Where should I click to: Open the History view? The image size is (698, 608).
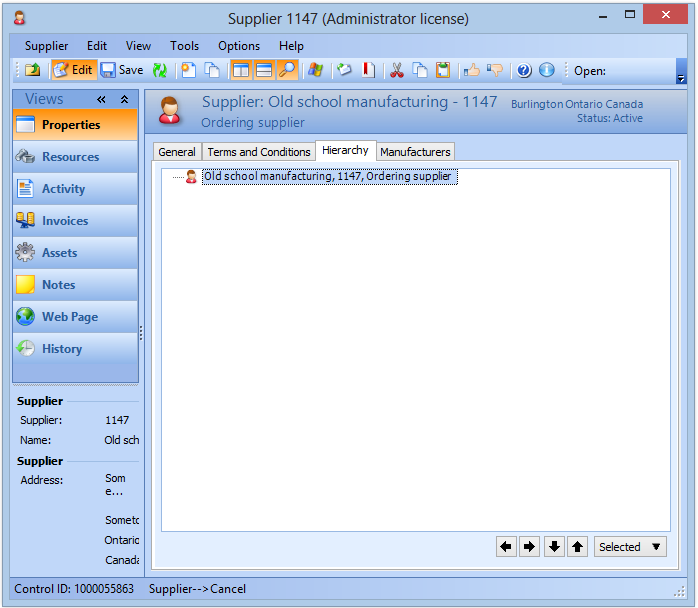(x=75, y=349)
